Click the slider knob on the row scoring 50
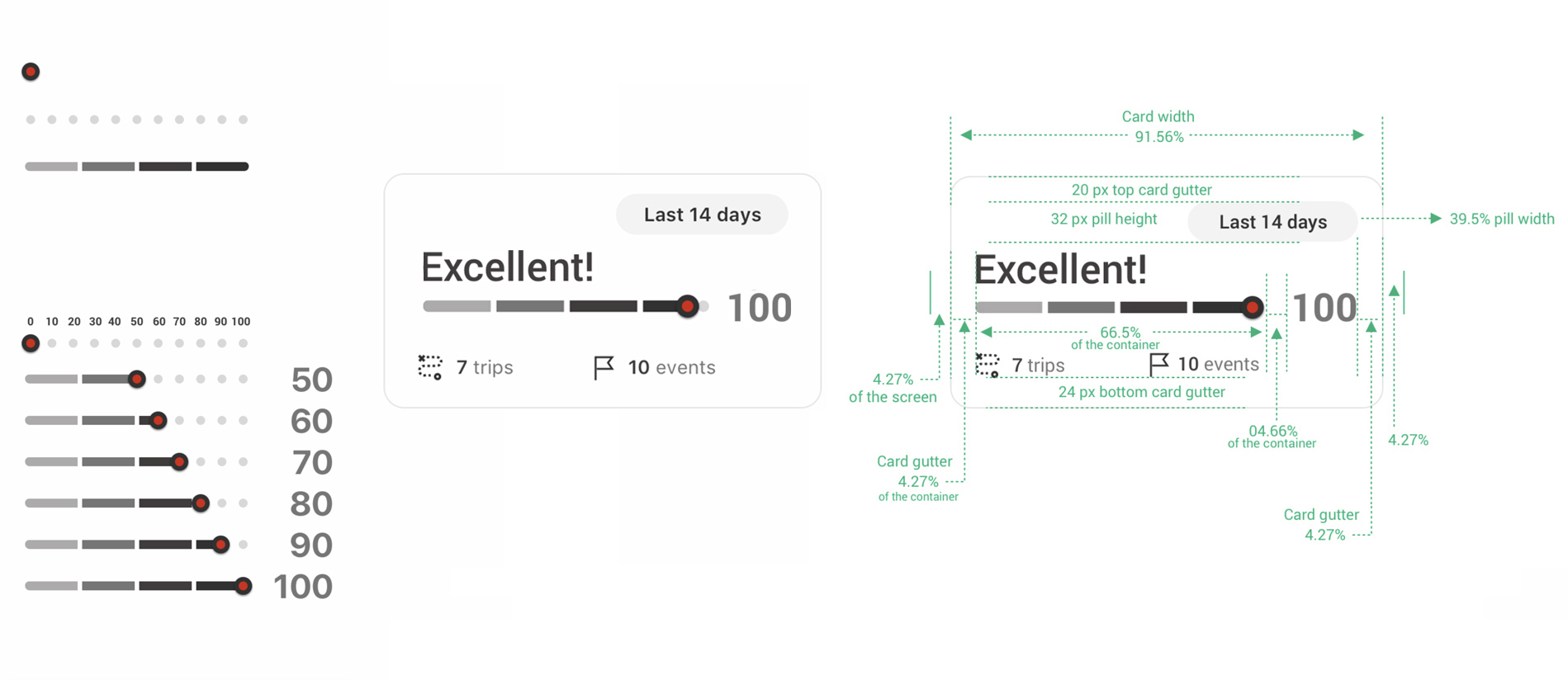Viewport: 1568px width, 680px height. tap(137, 380)
